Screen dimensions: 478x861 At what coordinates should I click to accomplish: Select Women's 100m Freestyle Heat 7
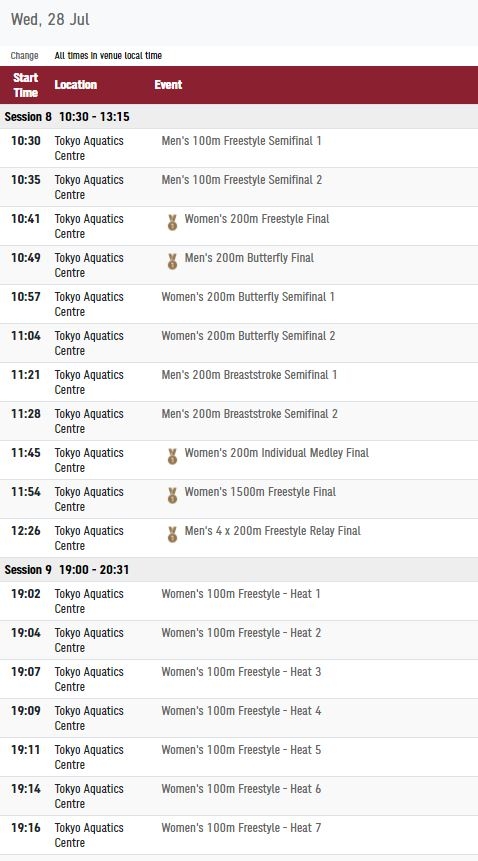(x=239, y=835)
